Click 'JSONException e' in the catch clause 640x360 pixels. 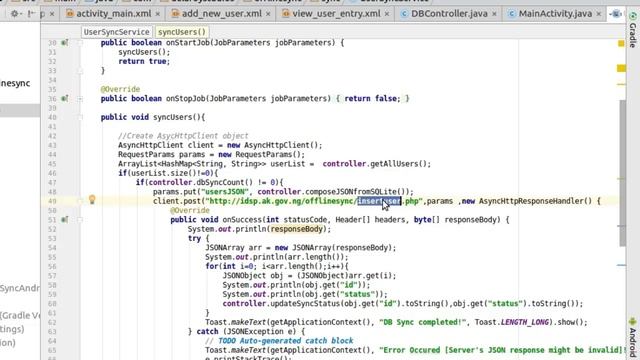point(261,331)
